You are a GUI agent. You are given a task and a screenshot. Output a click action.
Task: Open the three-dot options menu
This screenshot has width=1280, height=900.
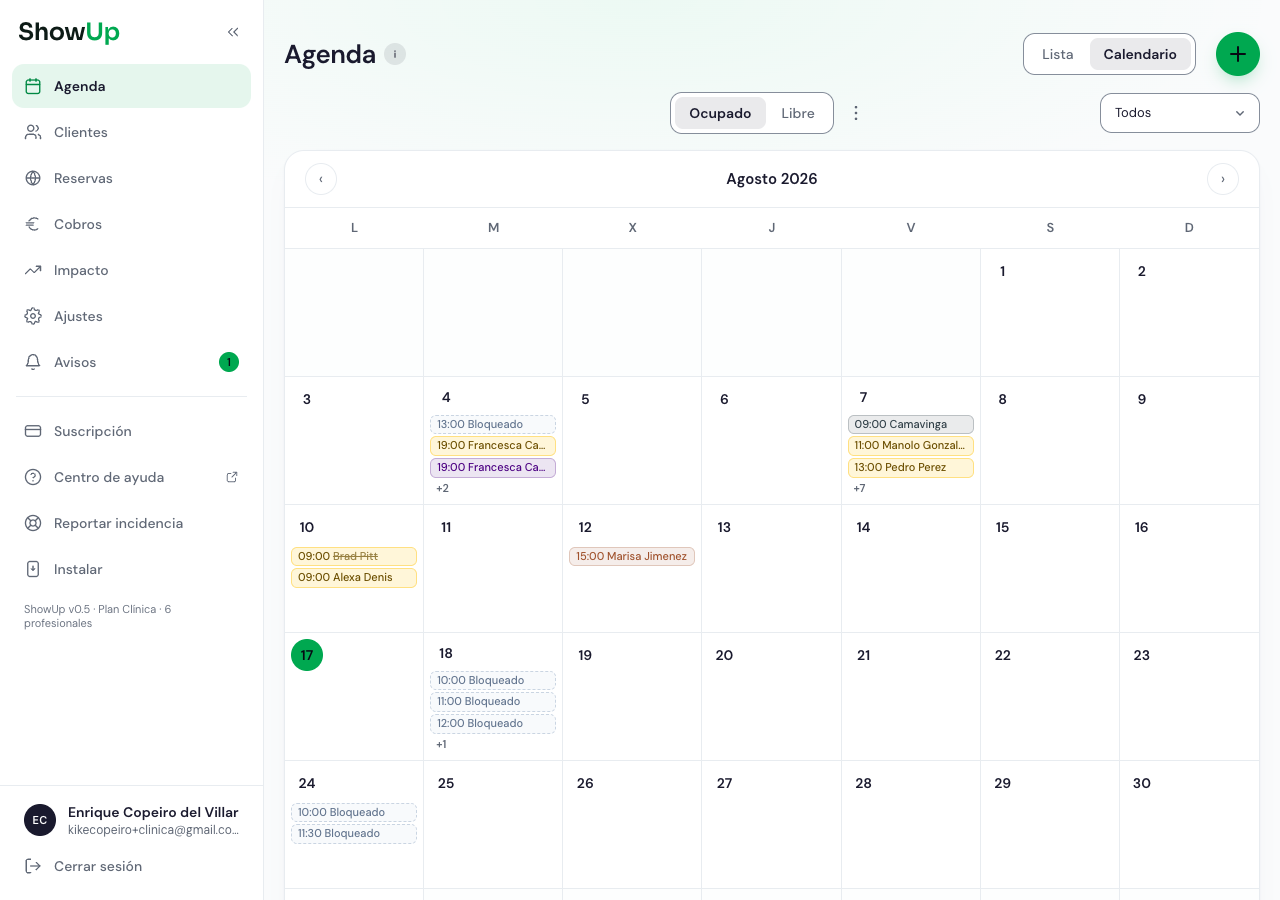coord(856,113)
